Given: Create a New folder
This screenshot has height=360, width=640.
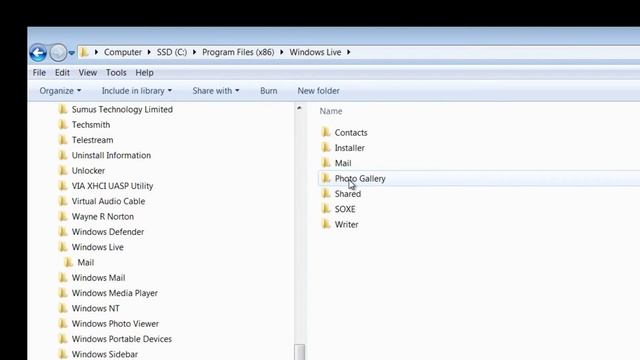Looking at the screenshot, I should tap(318, 91).
